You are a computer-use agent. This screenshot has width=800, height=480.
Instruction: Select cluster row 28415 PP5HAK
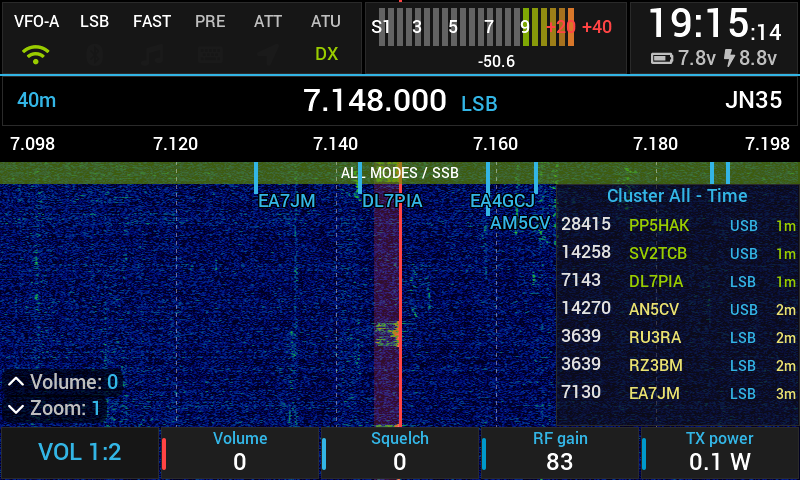[x=678, y=225]
